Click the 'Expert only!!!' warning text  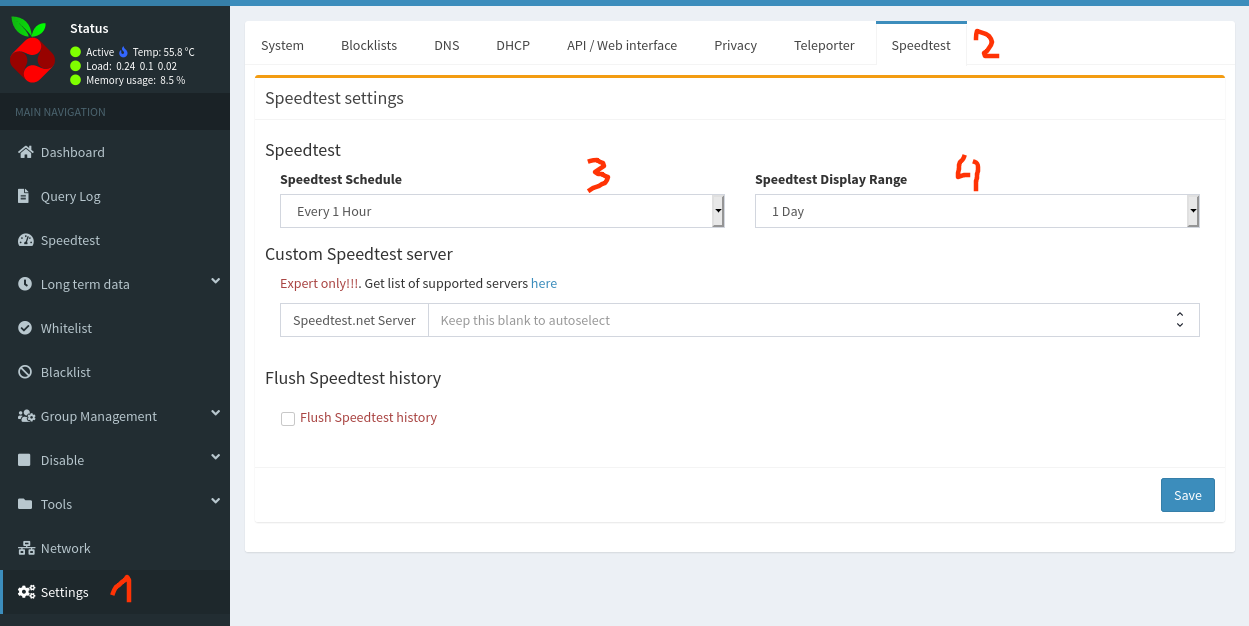[x=320, y=283]
